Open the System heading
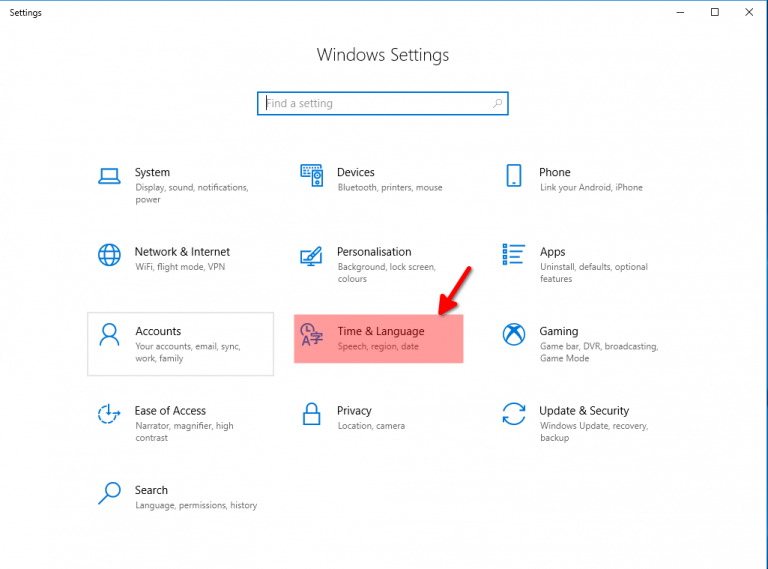The width and height of the screenshot is (768, 569). pyautogui.click(x=152, y=172)
